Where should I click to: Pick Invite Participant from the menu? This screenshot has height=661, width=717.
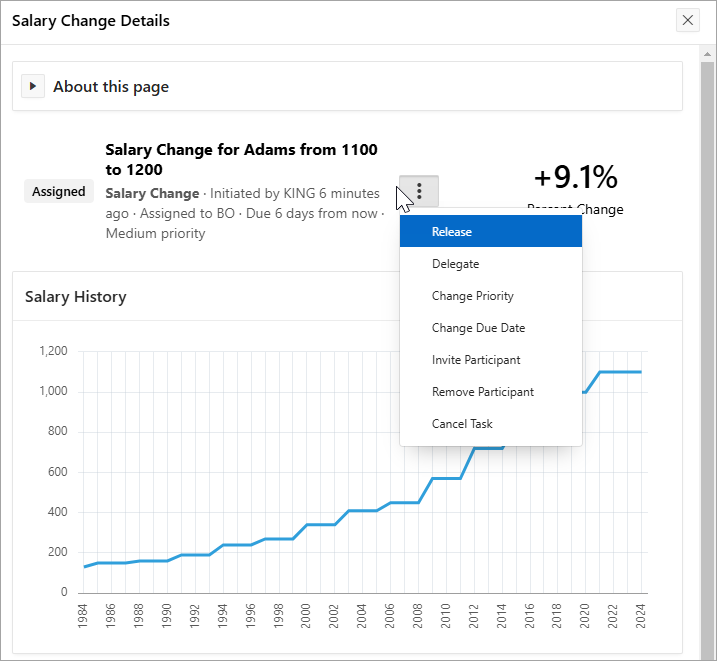476,360
